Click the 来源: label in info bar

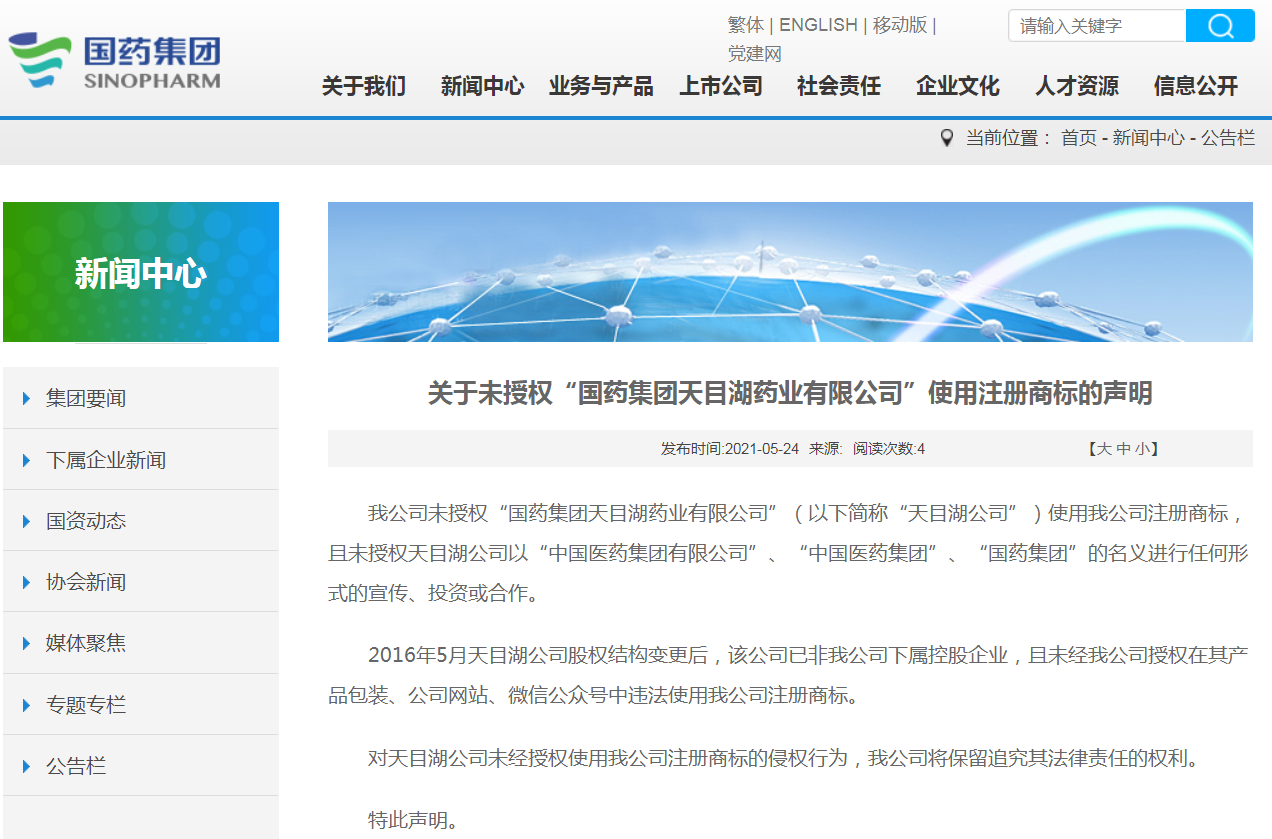[826, 449]
